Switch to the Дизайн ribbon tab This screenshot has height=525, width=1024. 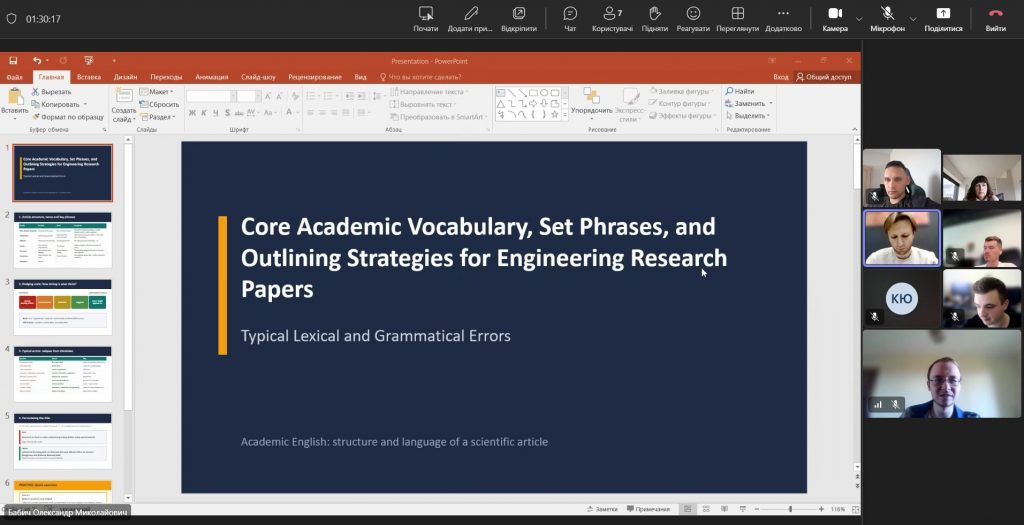click(125, 77)
